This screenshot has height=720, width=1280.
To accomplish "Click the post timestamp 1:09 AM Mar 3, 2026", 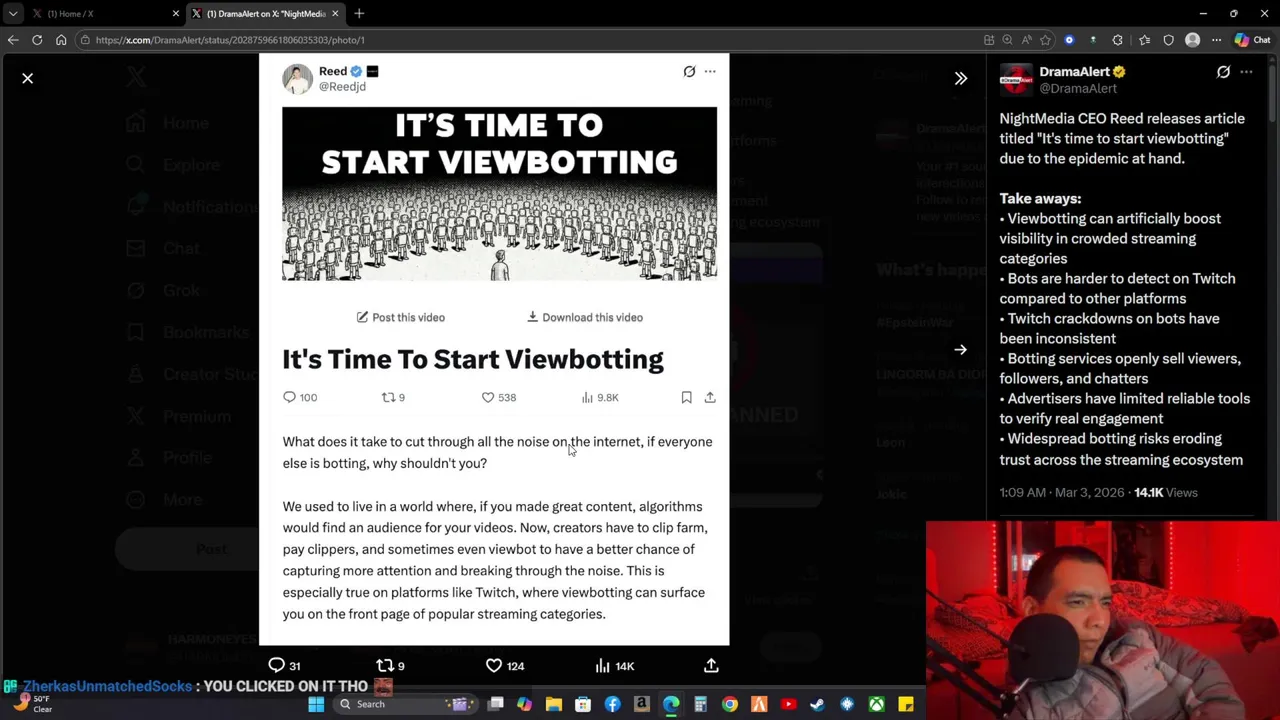I will coord(1061,492).
